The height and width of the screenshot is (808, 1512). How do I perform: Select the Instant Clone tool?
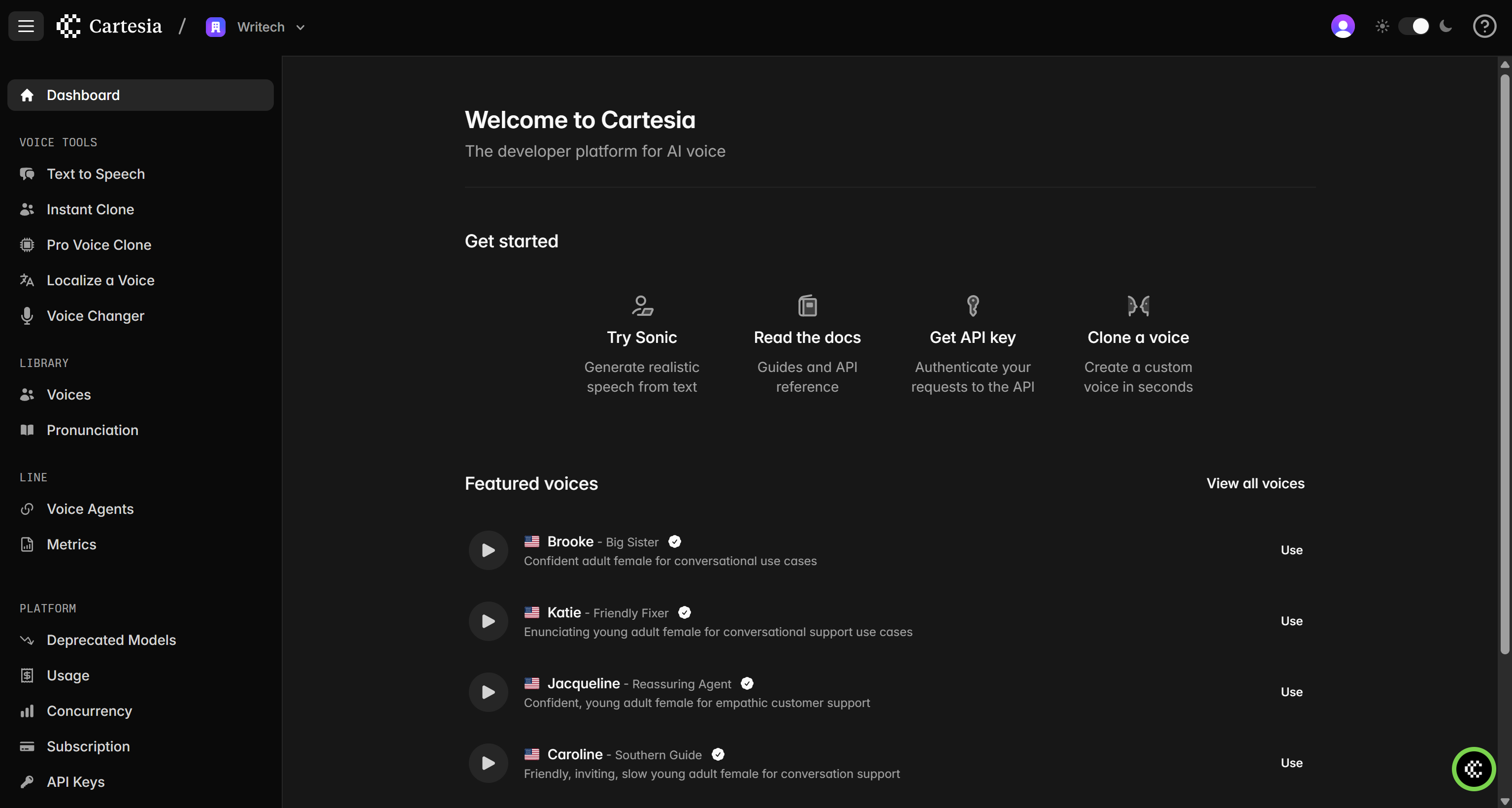click(90, 209)
